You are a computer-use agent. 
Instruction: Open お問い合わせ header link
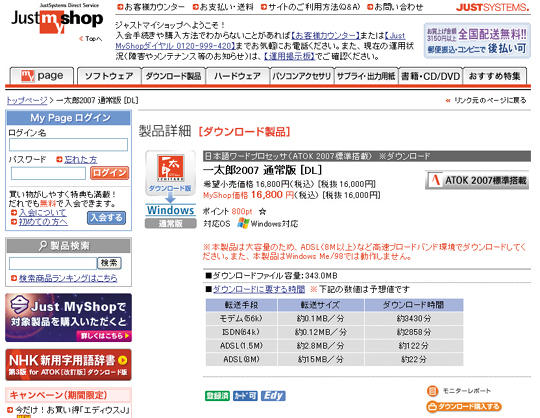pos(395,7)
